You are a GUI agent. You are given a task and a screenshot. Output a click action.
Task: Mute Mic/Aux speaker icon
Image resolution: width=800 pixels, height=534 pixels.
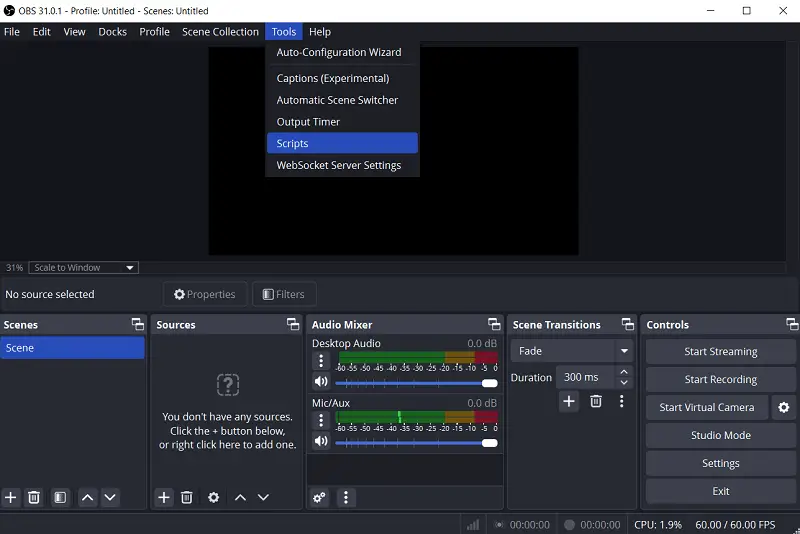pyautogui.click(x=321, y=441)
